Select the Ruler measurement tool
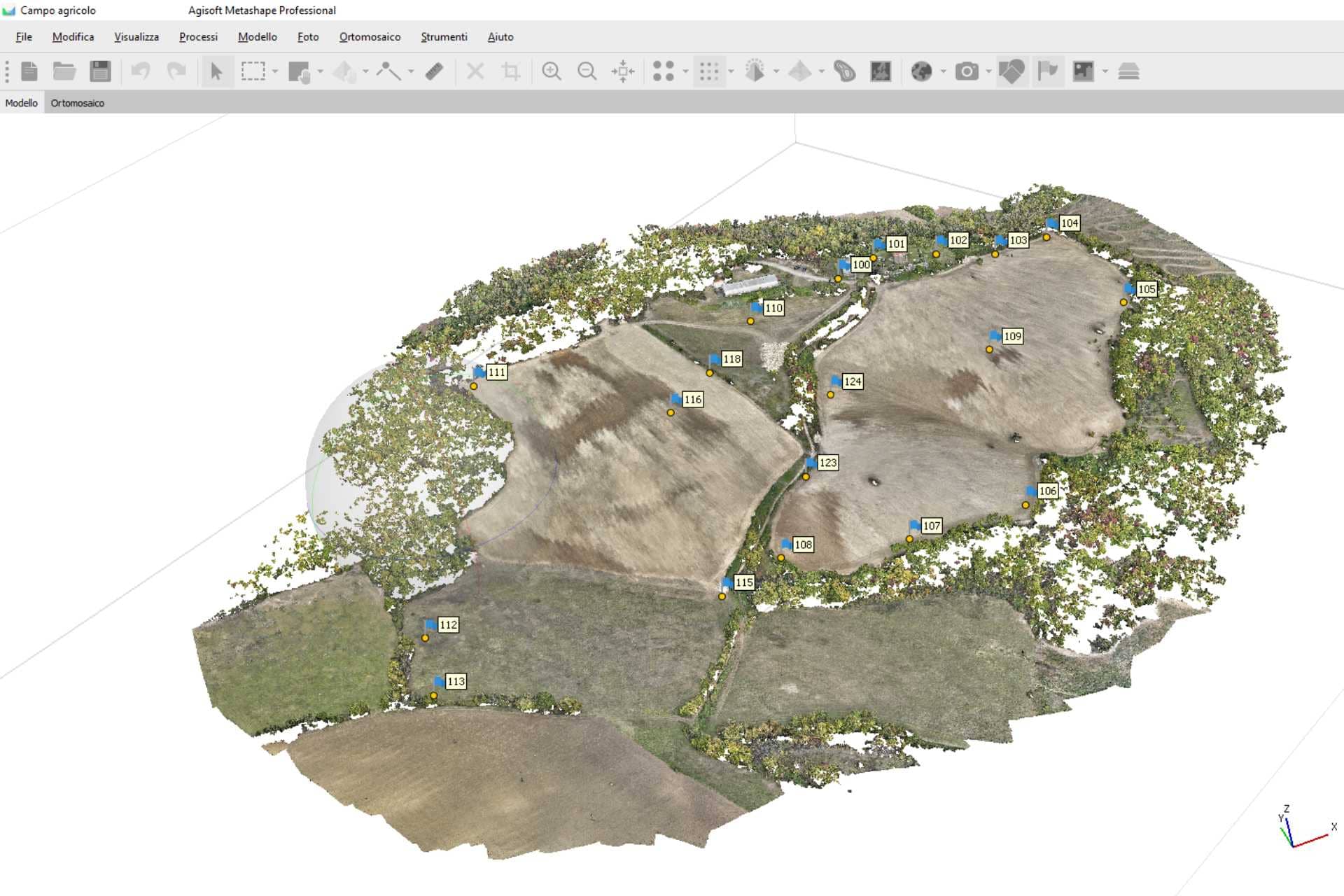The width and height of the screenshot is (1344, 896). [x=434, y=71]
